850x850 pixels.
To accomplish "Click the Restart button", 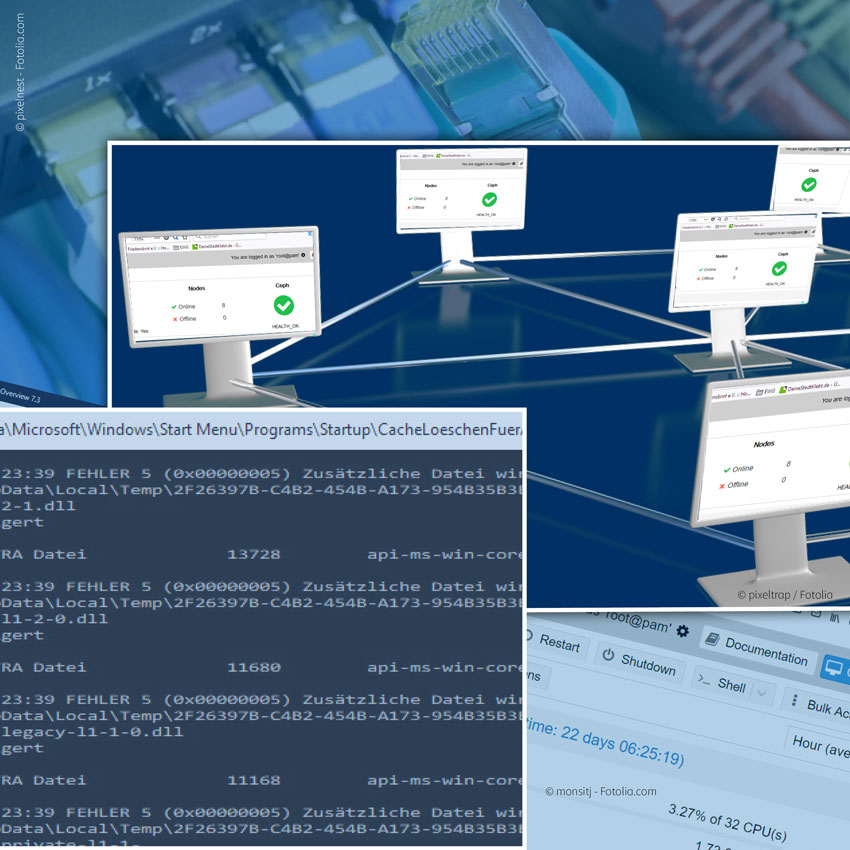I will tap(559, 644).
